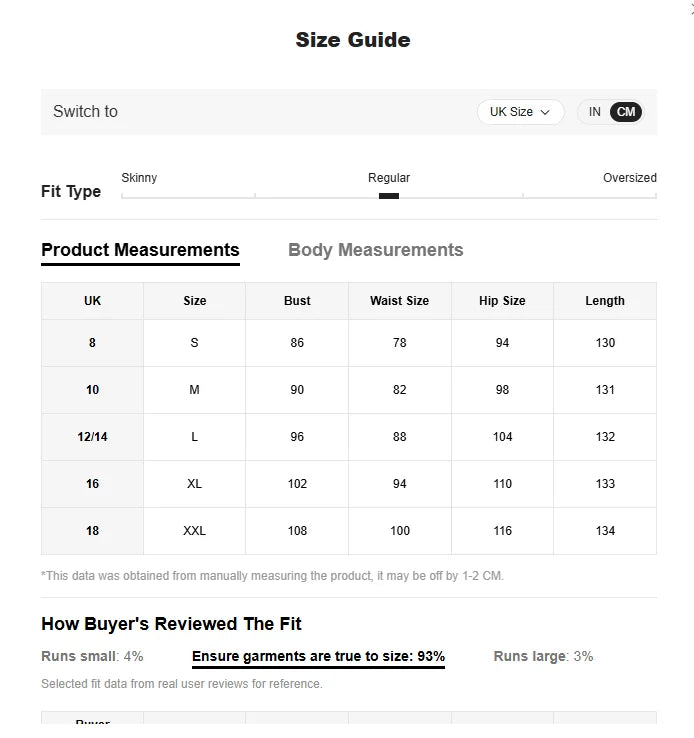The height and width of the screenshot is (738, 694).
Task: Click the Hip Size column header
Action: pos(502,301)
